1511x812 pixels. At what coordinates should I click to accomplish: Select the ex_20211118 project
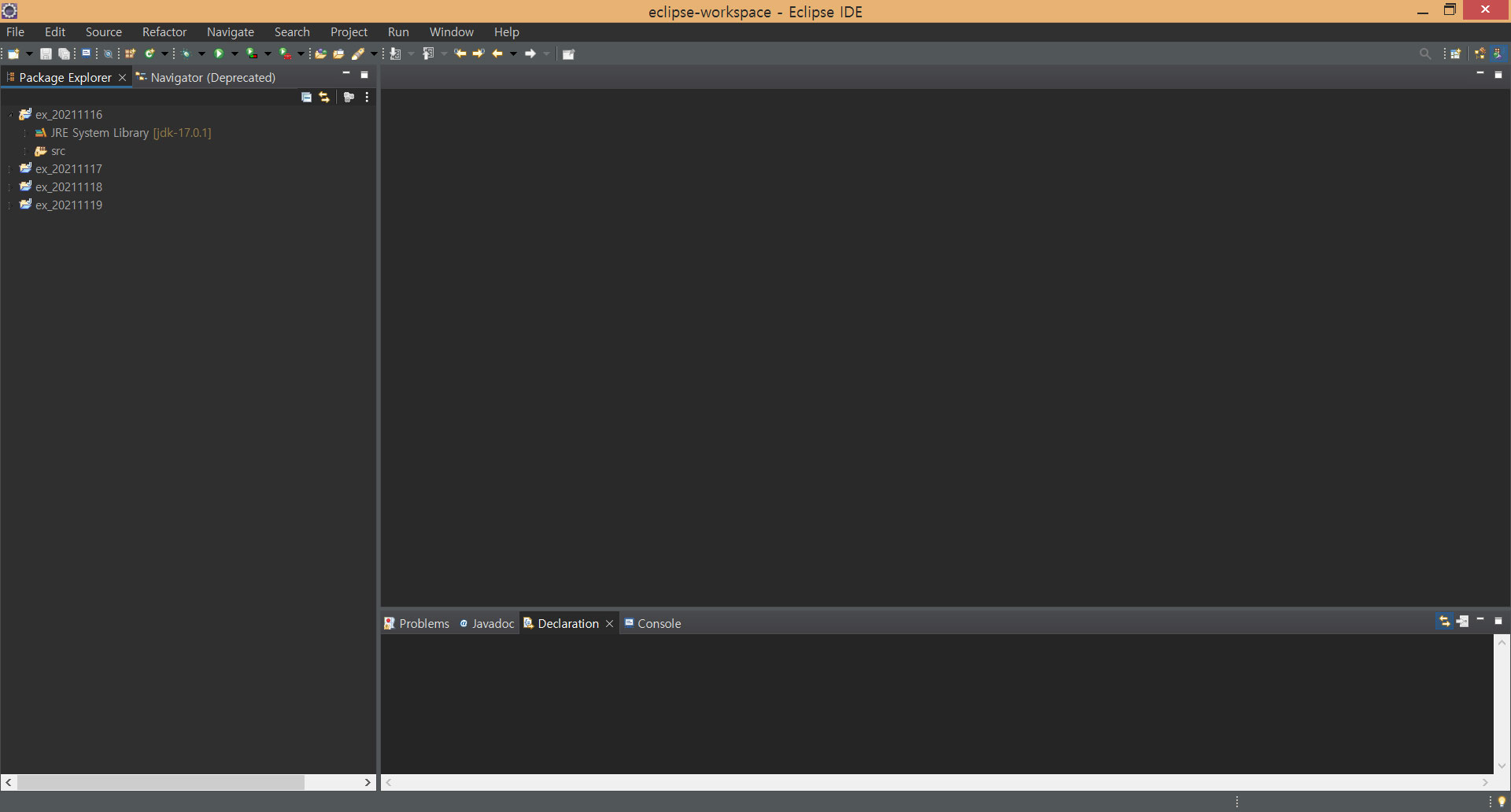68,187
